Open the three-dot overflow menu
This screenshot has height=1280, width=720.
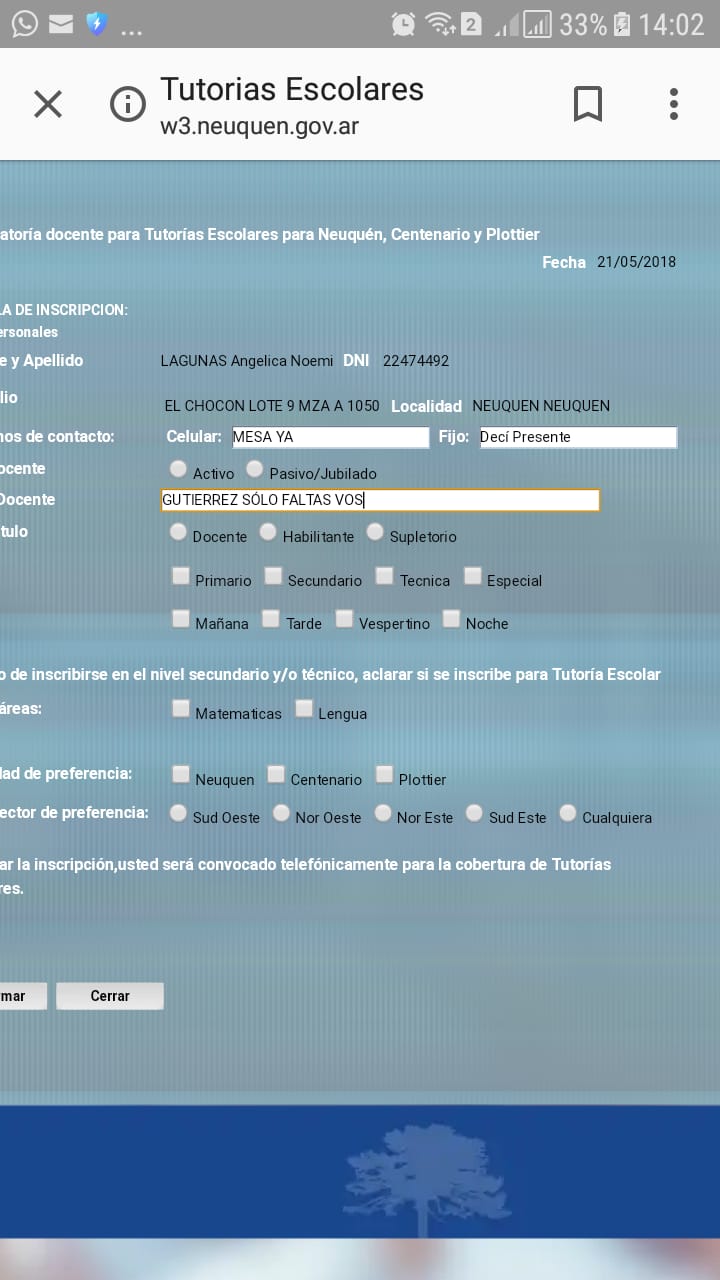[673, 104]
